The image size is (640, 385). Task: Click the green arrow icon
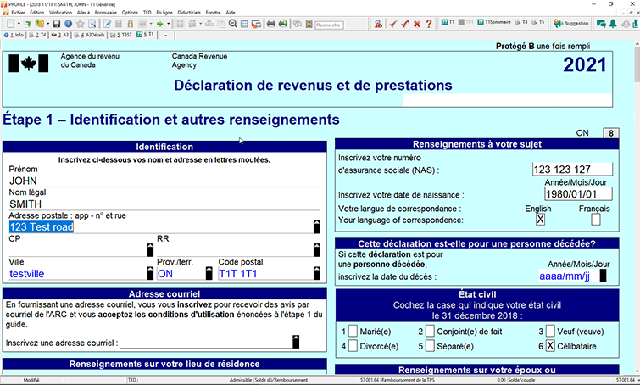coord(160,24)
